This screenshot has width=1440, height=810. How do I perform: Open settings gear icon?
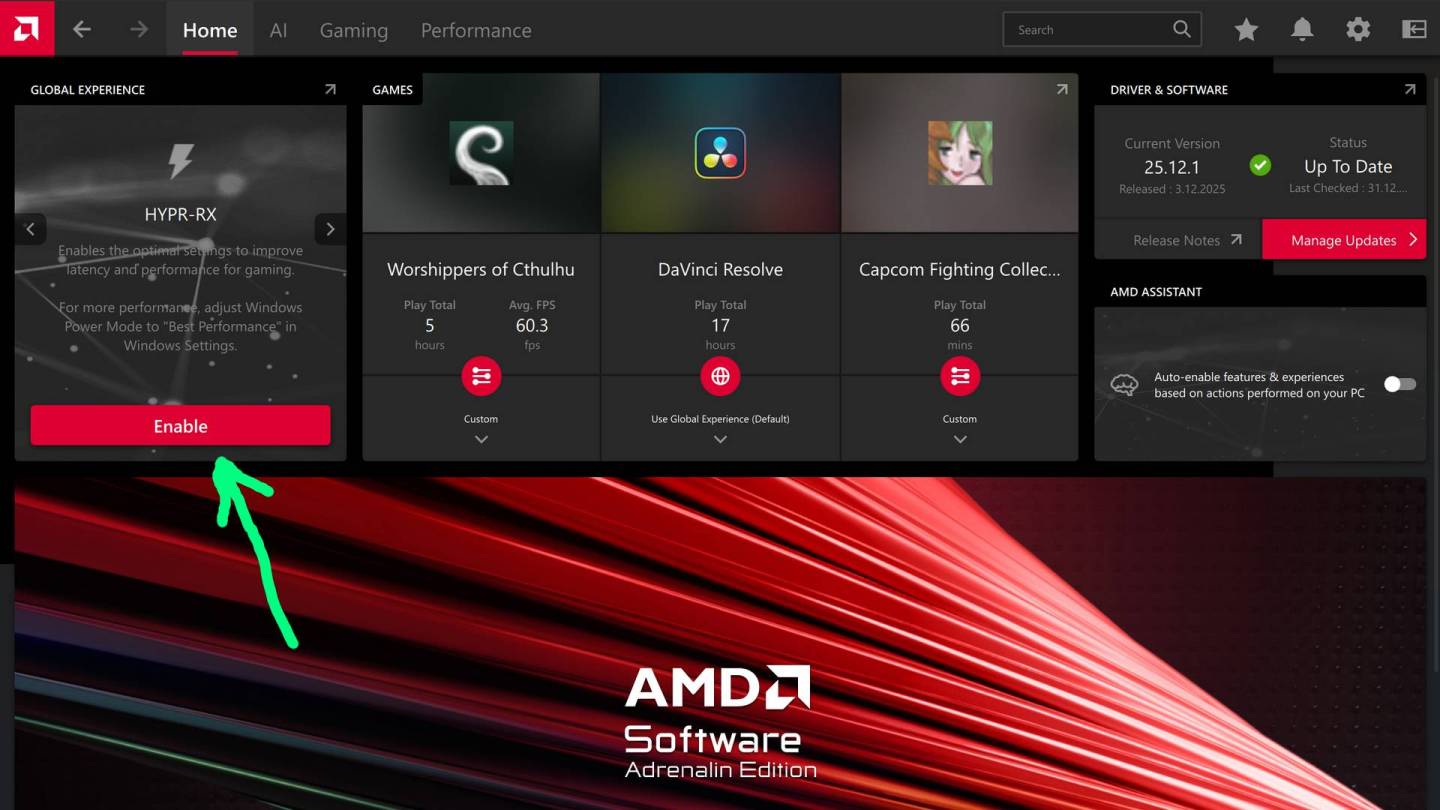pyautogui.click(x=1358, y=30)
